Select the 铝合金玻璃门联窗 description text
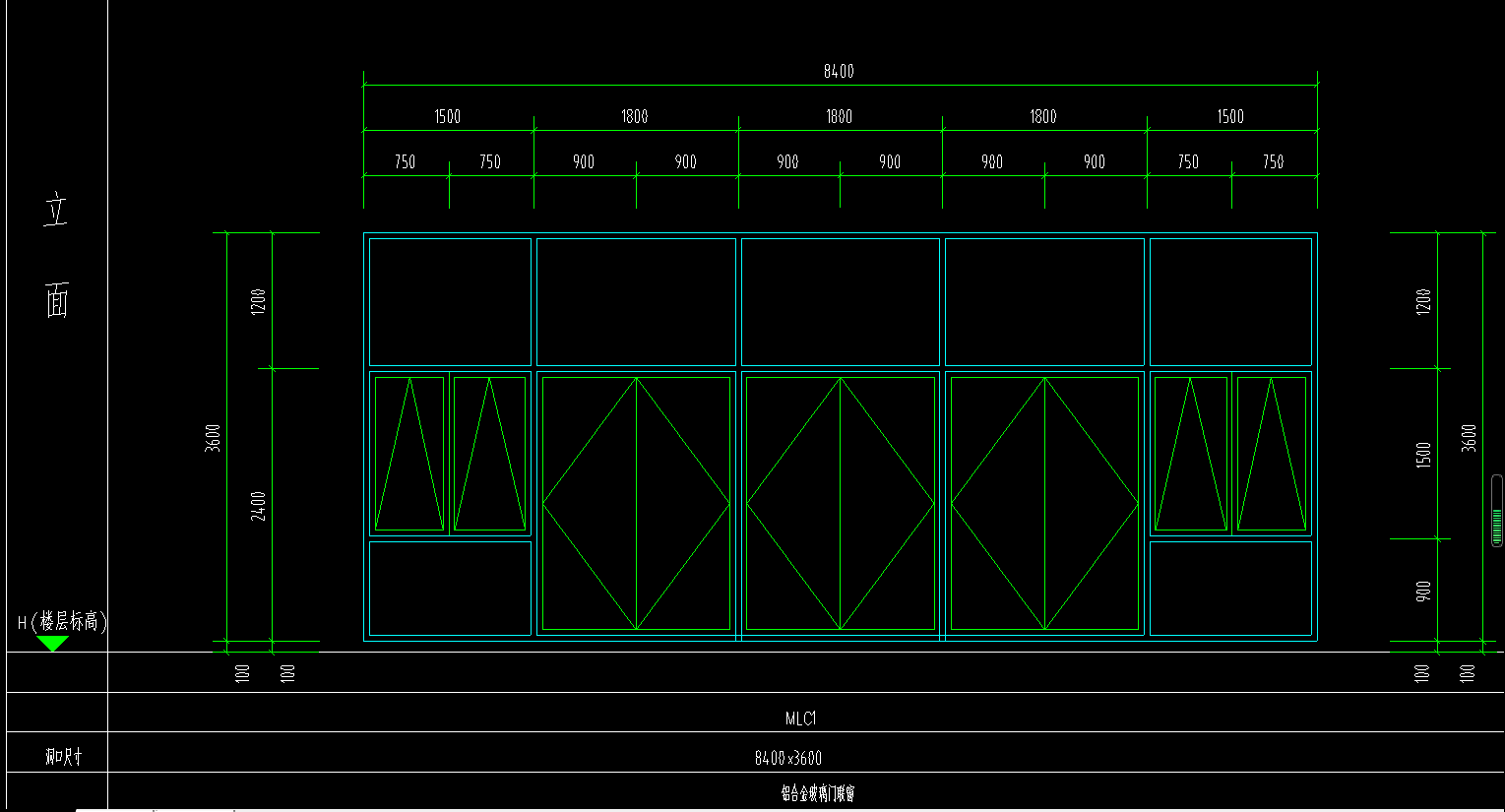This screenshot has width=1505, height=812. (x=818, y=793)
